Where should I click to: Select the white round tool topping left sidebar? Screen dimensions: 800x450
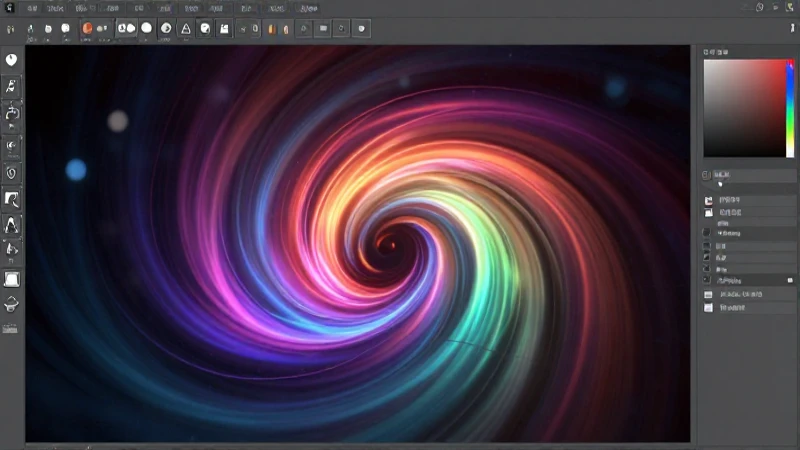[x=11, y=60]
